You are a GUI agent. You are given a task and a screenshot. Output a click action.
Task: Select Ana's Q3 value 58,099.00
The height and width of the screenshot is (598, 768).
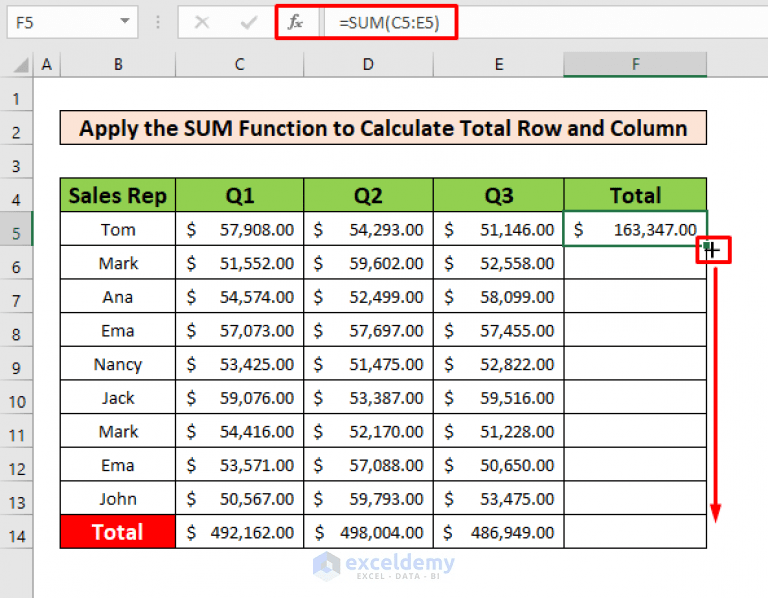(x=499, y=296)
